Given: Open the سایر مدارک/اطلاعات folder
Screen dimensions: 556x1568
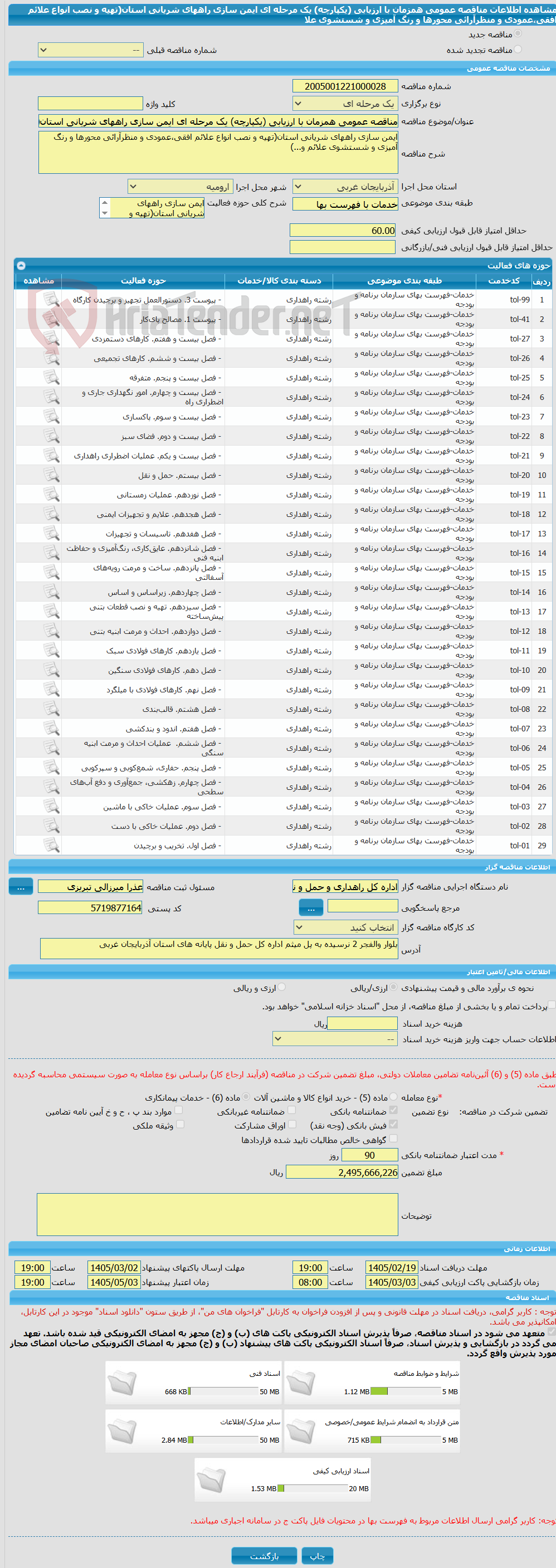Looking at the screenshot, I should (122, 1431).
